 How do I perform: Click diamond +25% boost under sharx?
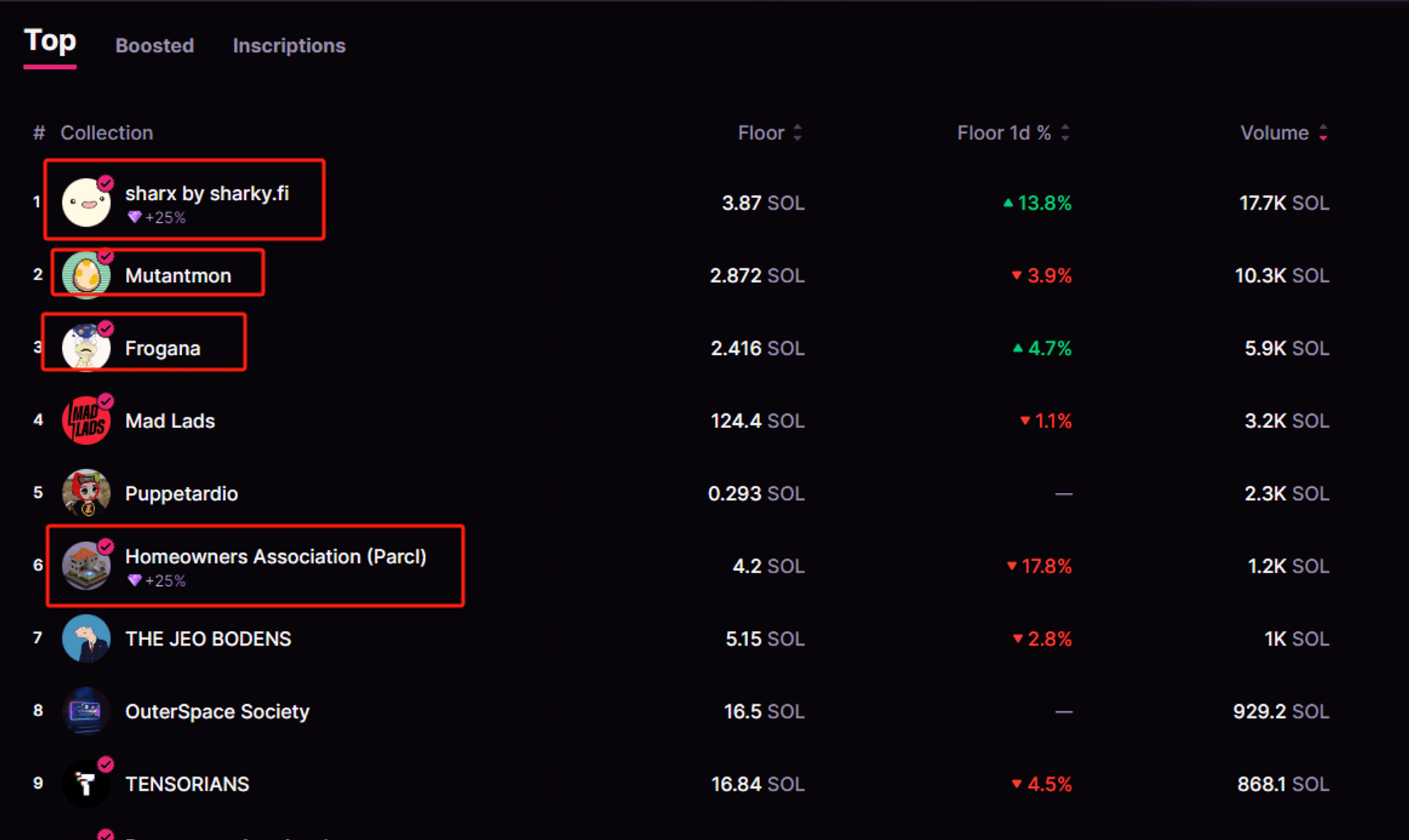pyautogui.click(x=156, y=218)
